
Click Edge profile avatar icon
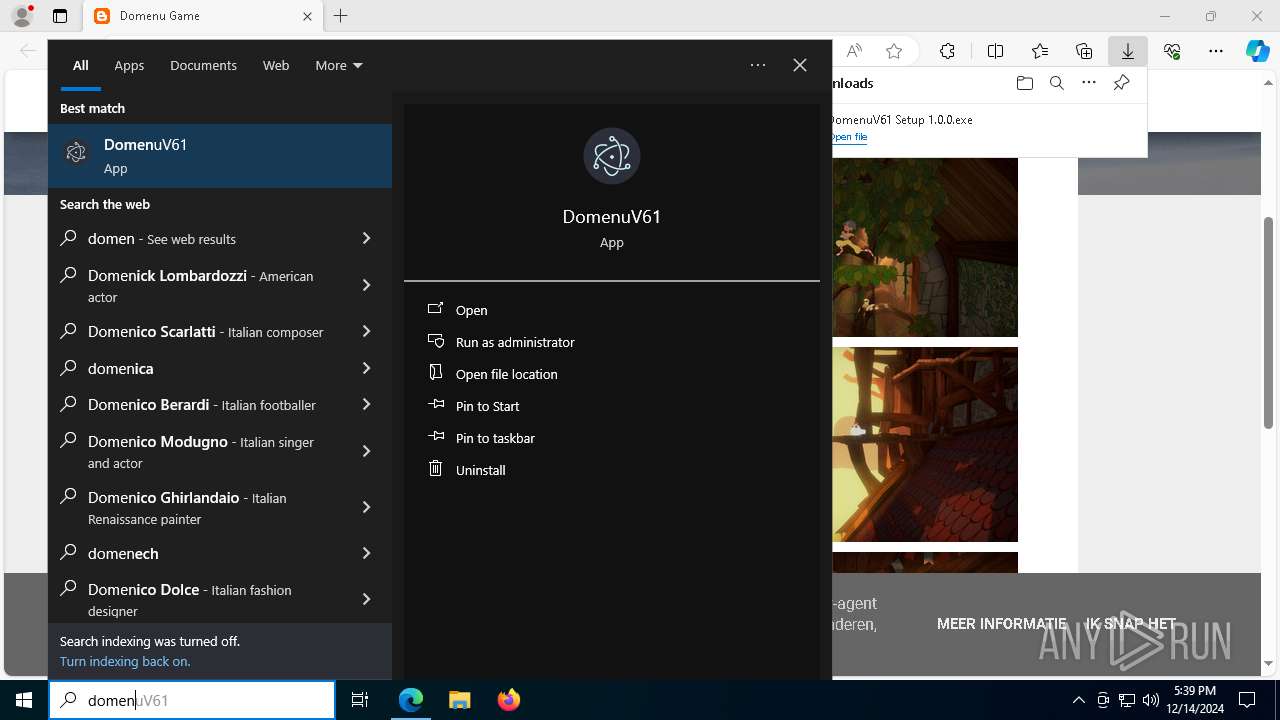click(22, 16)
